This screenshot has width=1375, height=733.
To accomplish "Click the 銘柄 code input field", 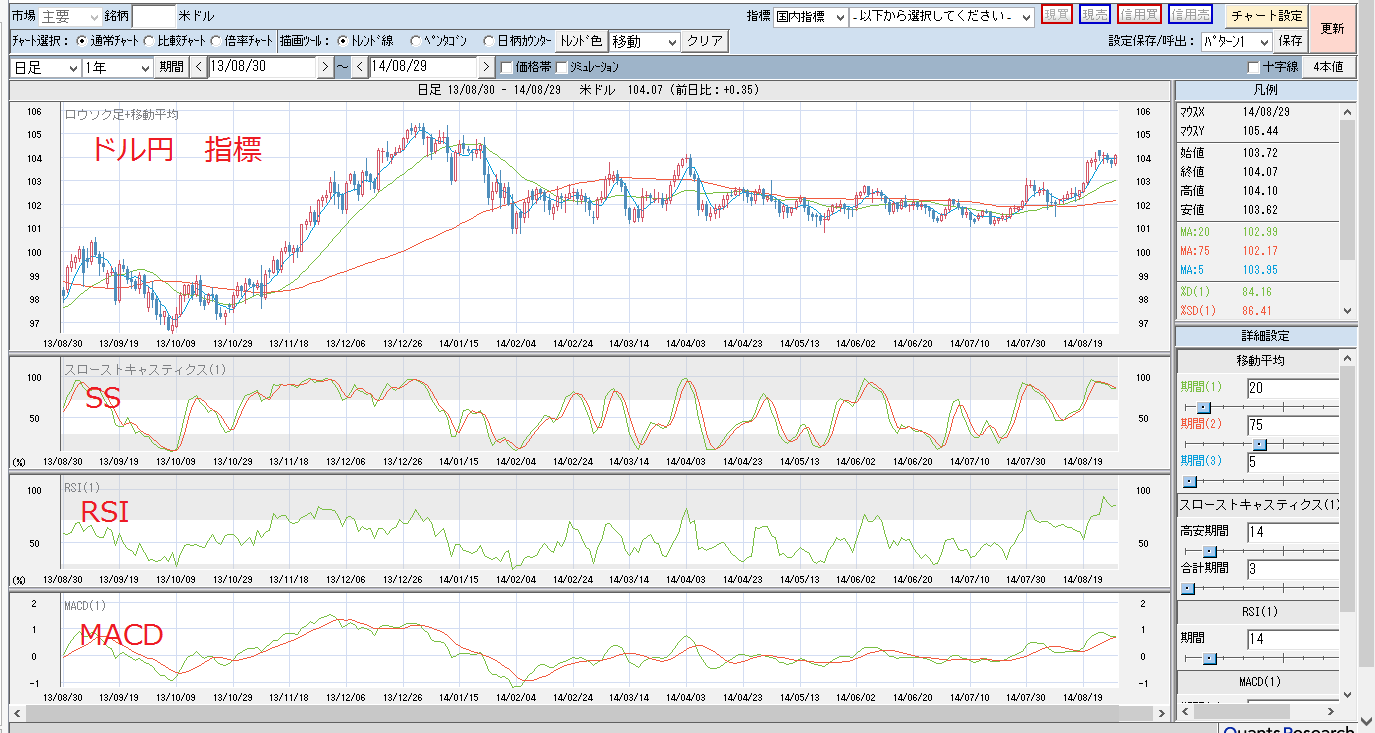I will click(x=154, y=16).
